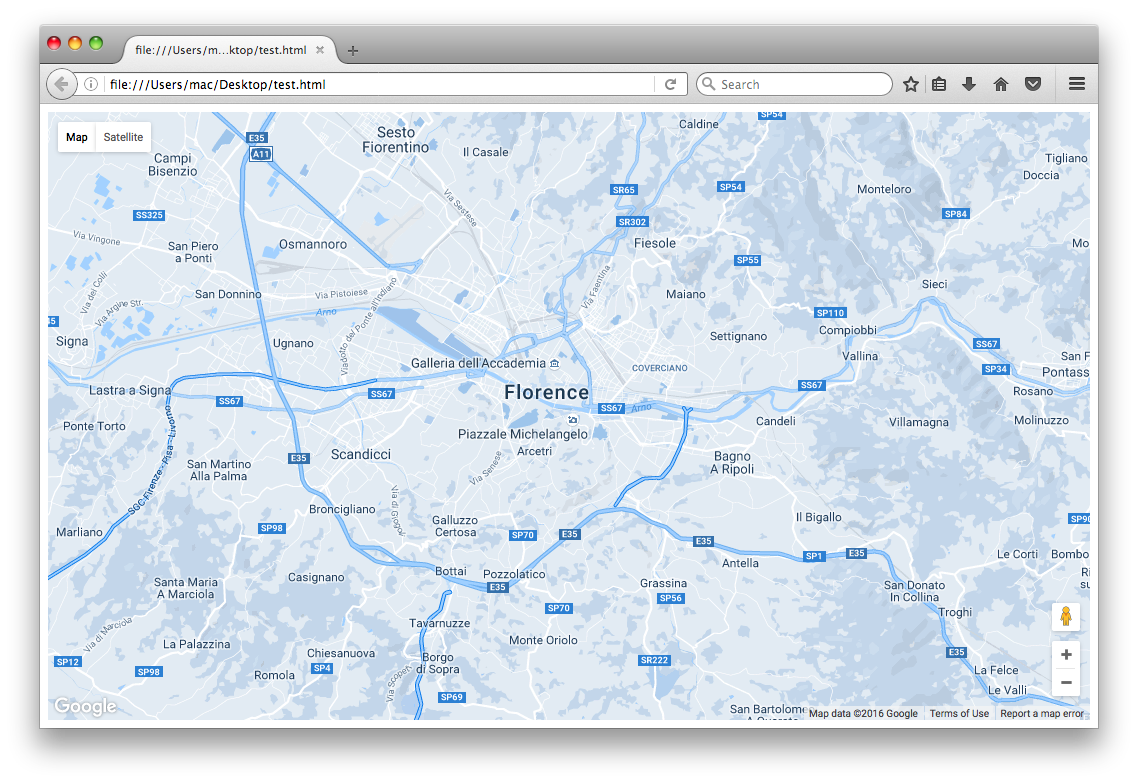
Task: Click the Compiobbi label
Action: click(x=848, y=330)
